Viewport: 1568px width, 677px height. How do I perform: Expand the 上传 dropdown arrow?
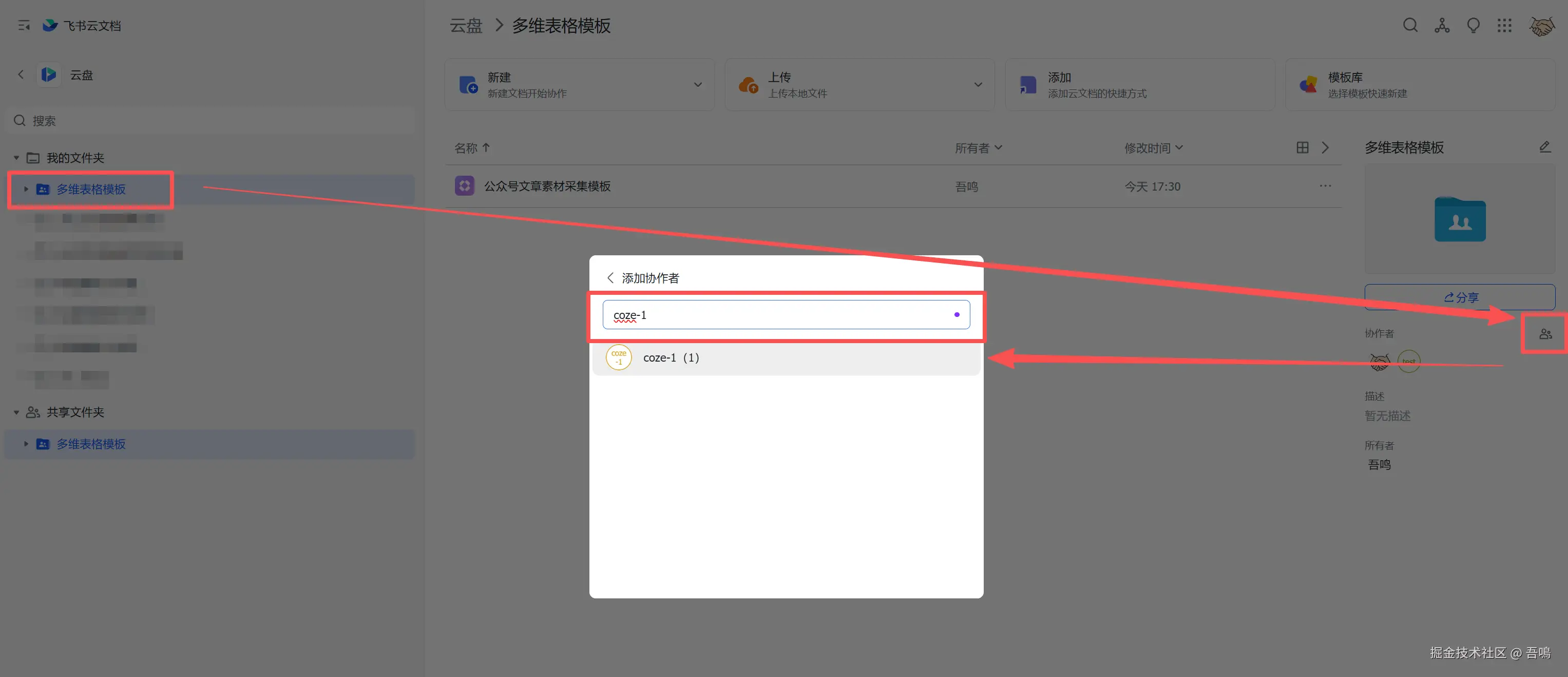978,85
